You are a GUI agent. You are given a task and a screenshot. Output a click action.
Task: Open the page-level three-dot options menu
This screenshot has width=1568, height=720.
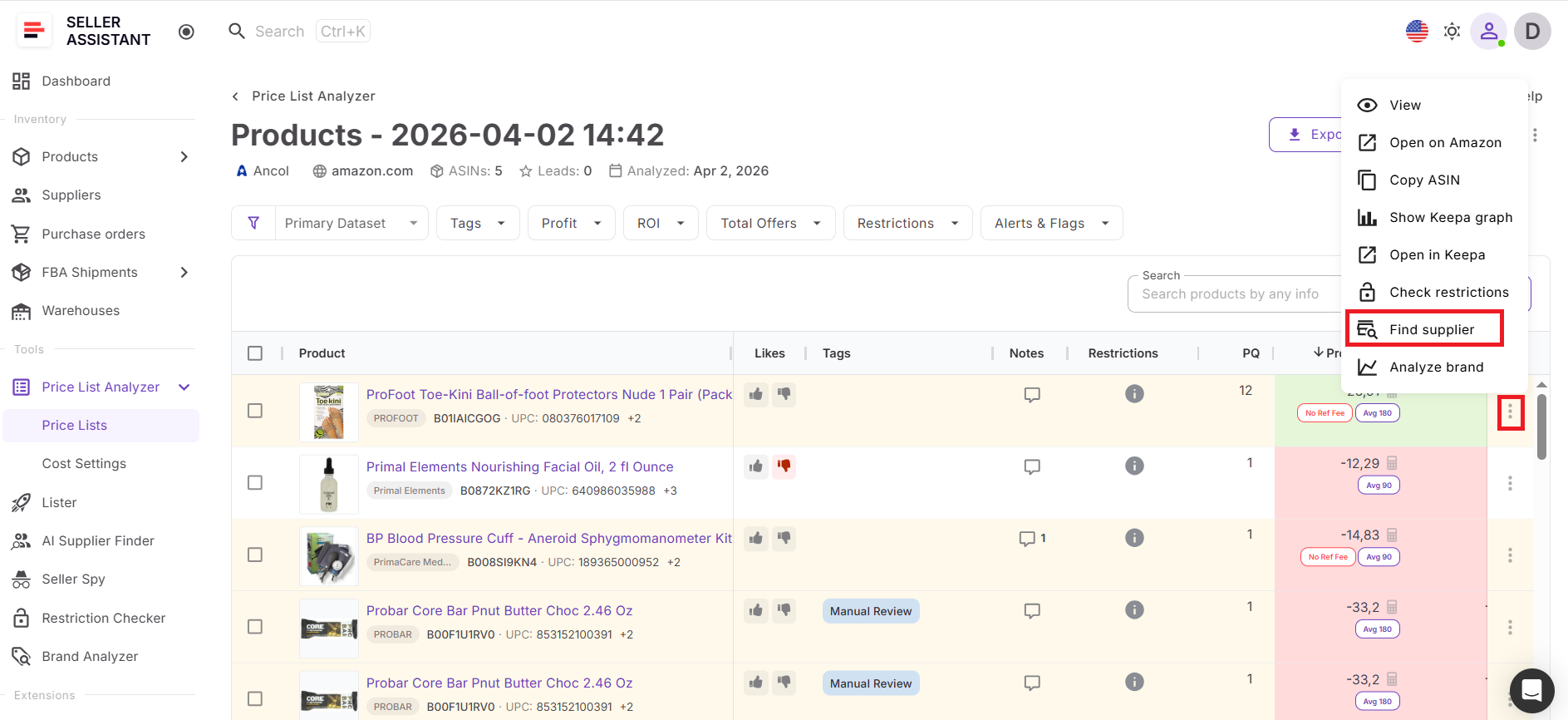[x=1535, y=135]
